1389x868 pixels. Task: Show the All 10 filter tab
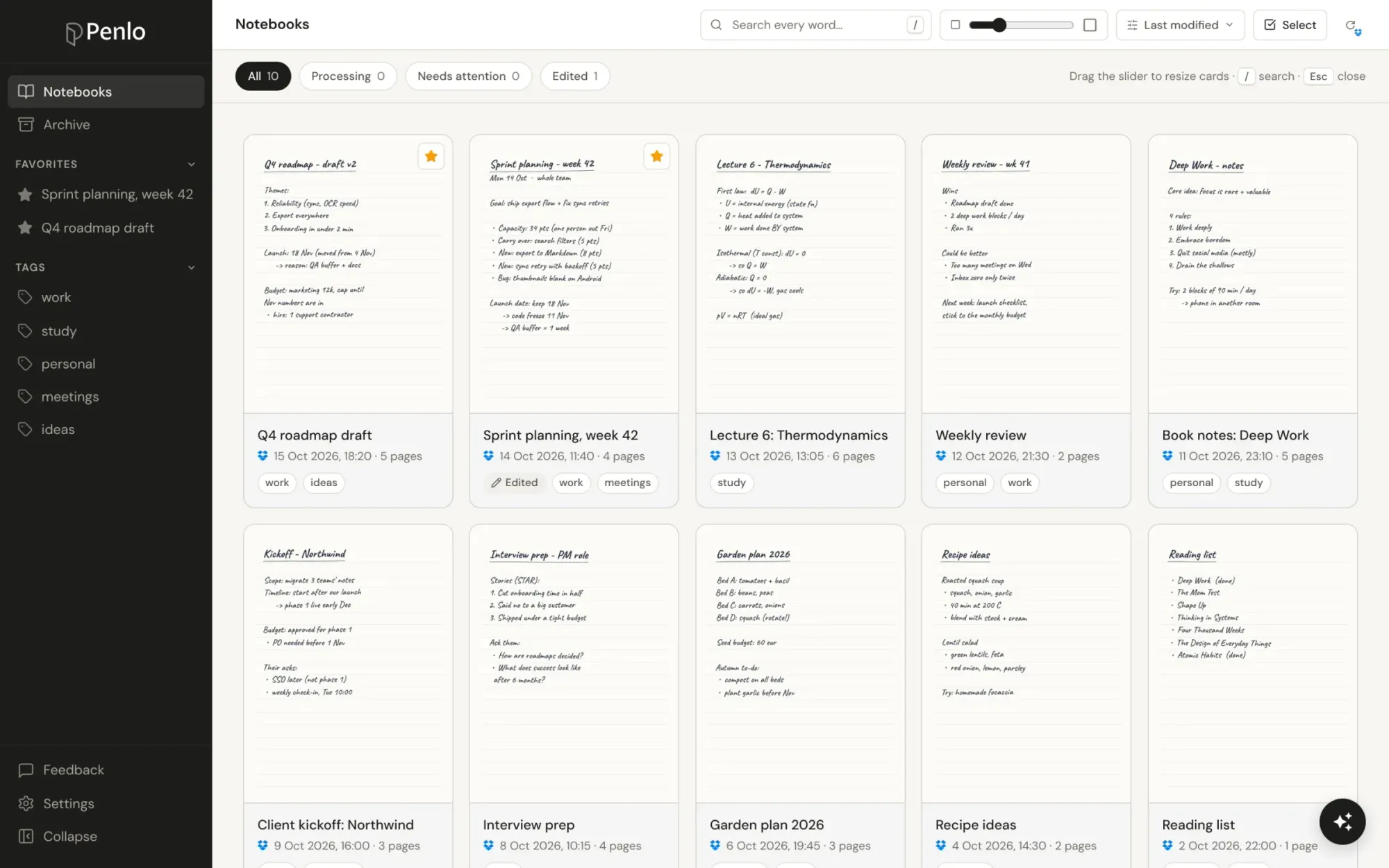(x=263, y=76)
